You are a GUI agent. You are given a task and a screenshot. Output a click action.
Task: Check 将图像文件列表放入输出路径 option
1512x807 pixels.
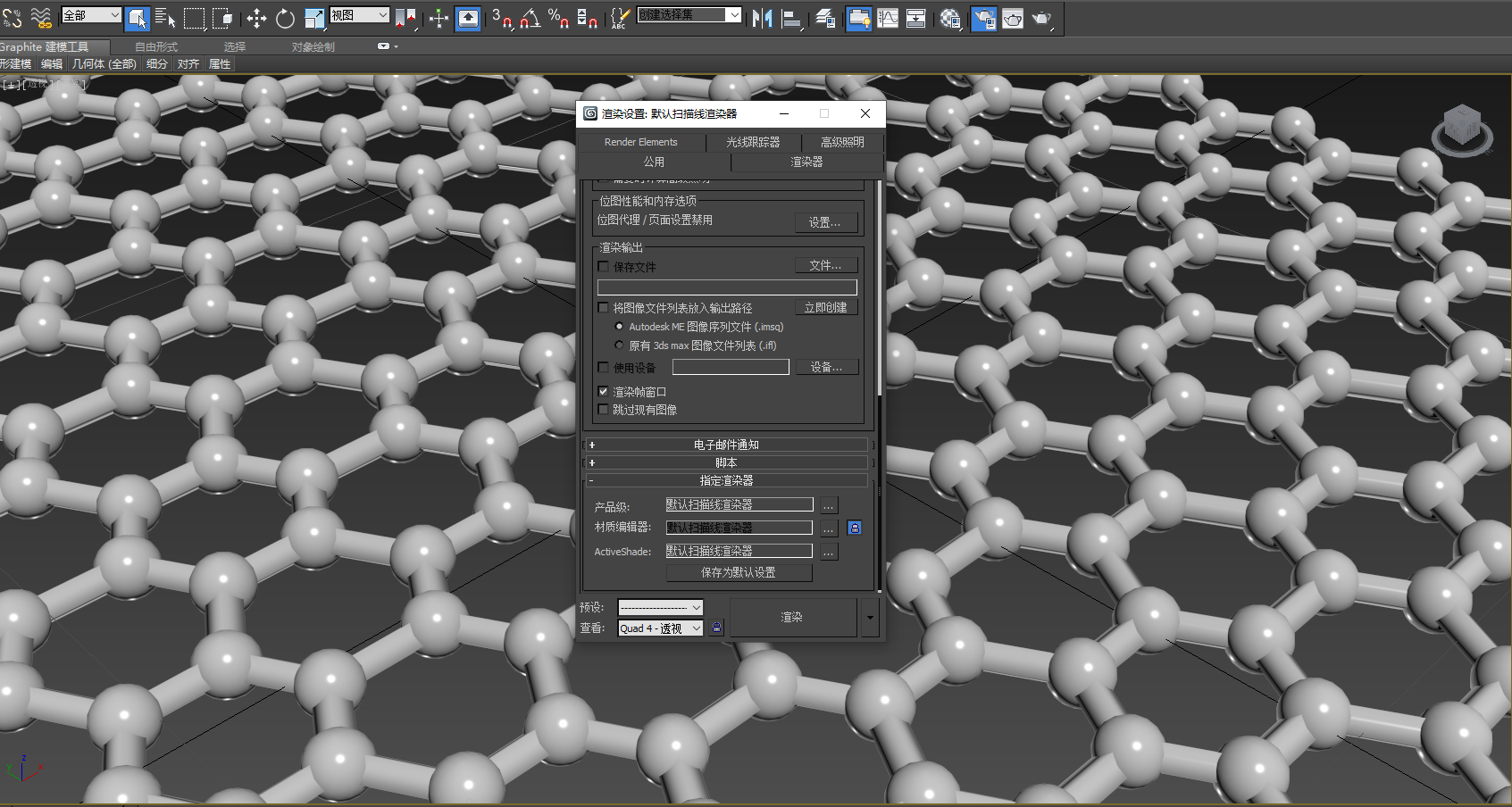603,308
